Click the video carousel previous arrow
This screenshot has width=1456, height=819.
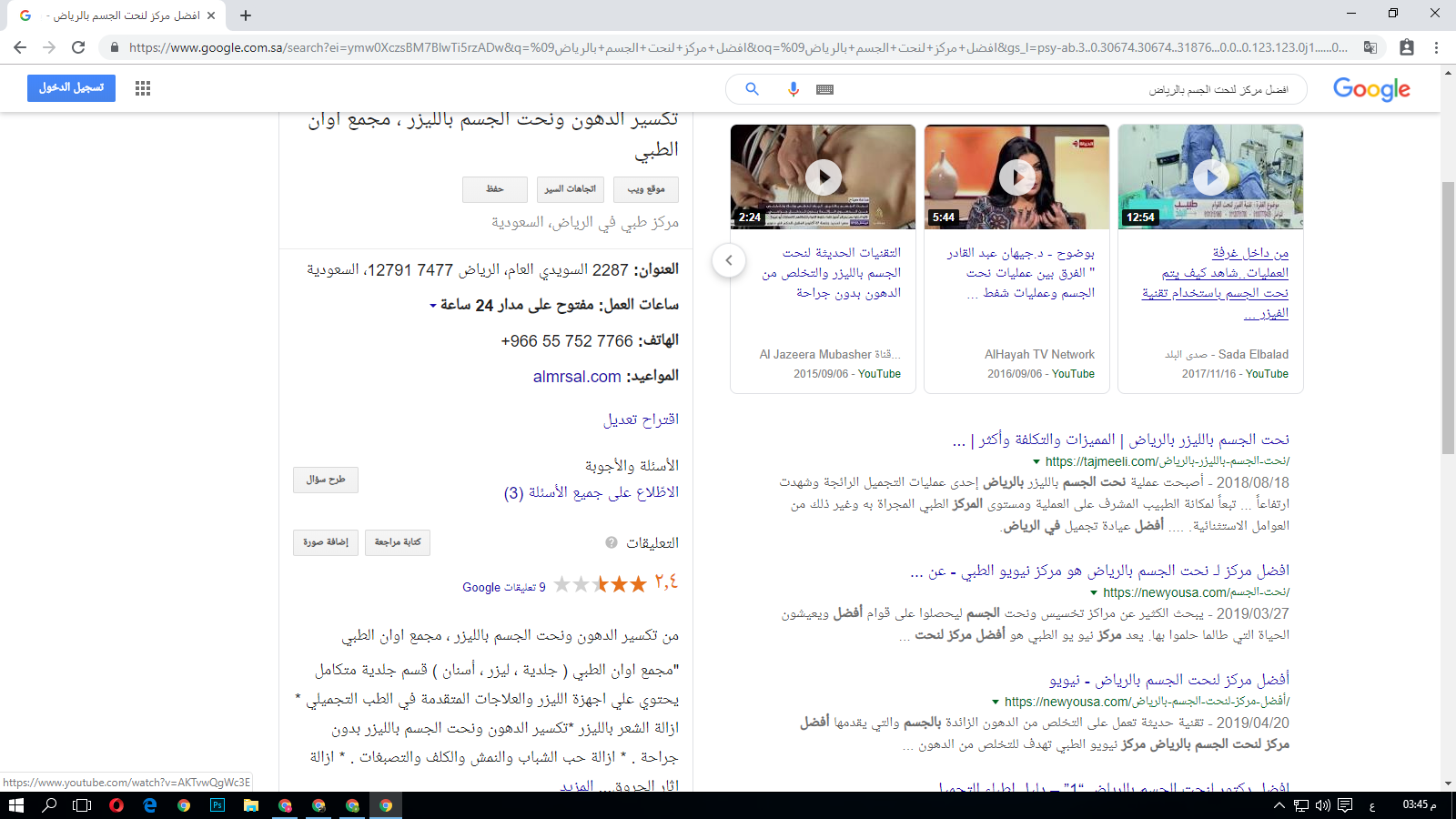[x=729, y=260]
